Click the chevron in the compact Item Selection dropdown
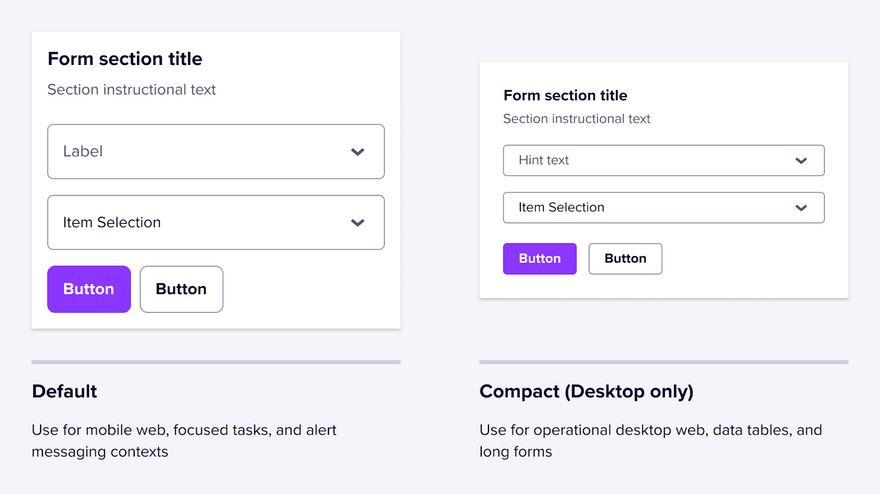The image size is (880, 494). pyautogui.click(x=801, y=208)
